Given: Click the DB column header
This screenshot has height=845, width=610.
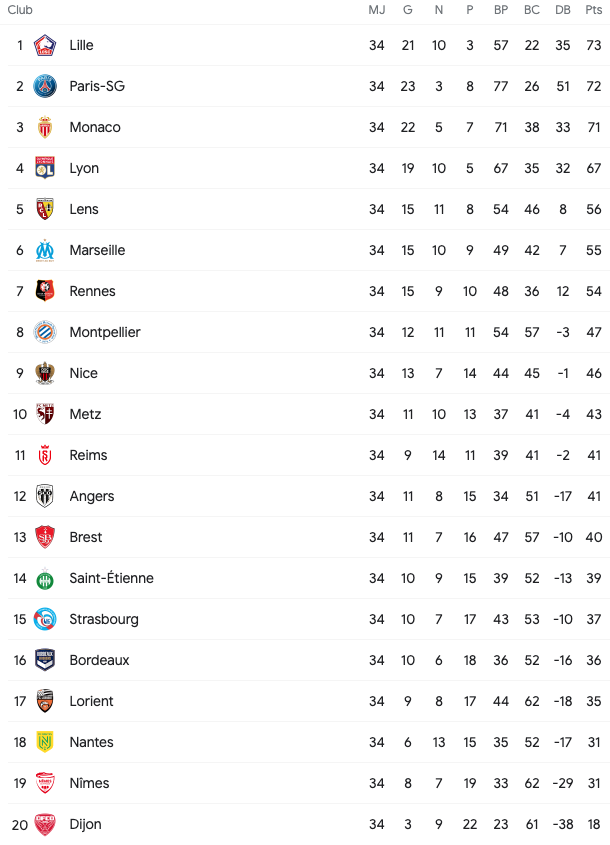Looking at the screenshot, I should (563, 10).
